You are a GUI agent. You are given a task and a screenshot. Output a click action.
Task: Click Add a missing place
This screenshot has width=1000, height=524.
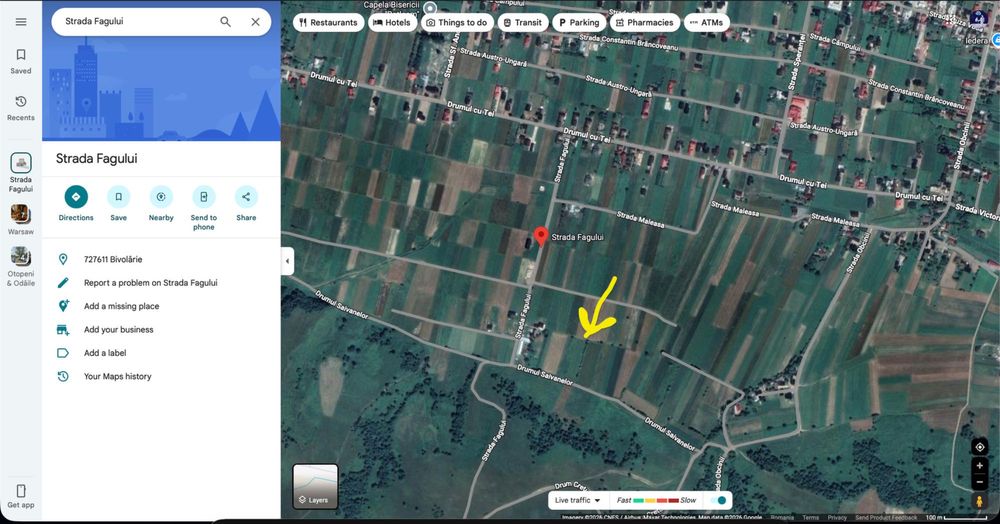tap(161, 306)
